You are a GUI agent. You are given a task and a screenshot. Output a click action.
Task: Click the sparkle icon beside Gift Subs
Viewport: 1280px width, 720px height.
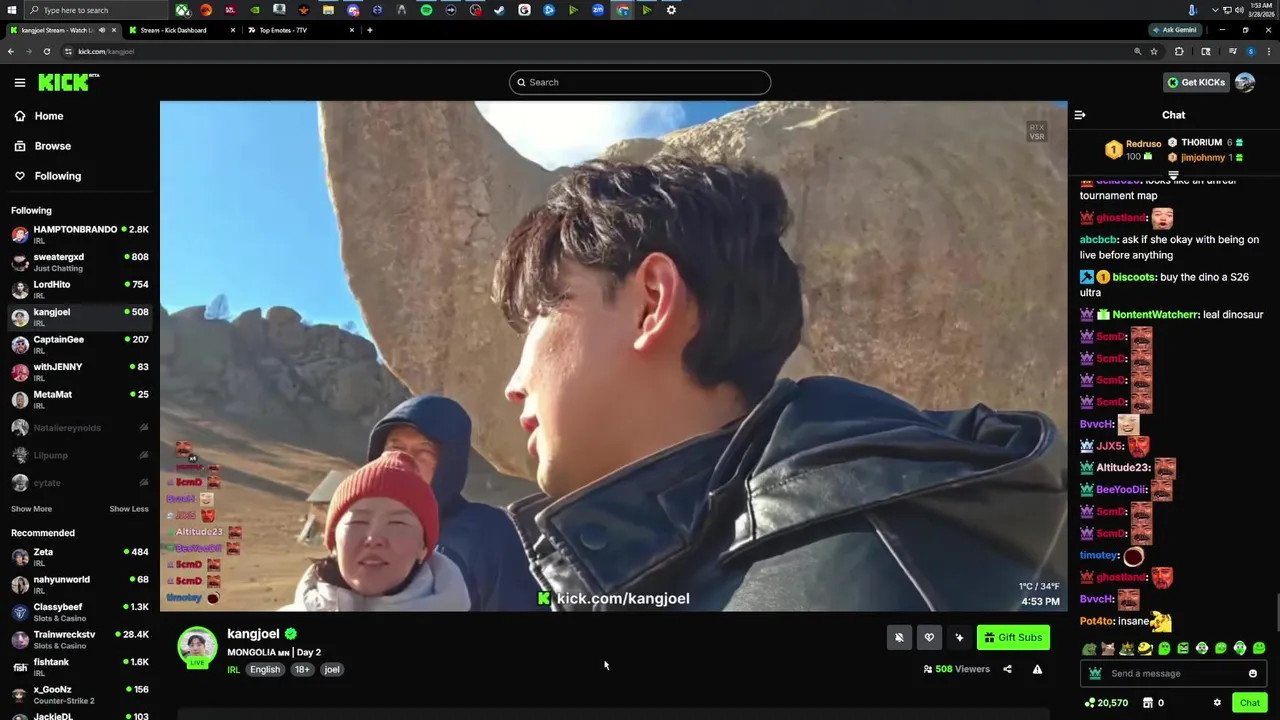(959, 637)
